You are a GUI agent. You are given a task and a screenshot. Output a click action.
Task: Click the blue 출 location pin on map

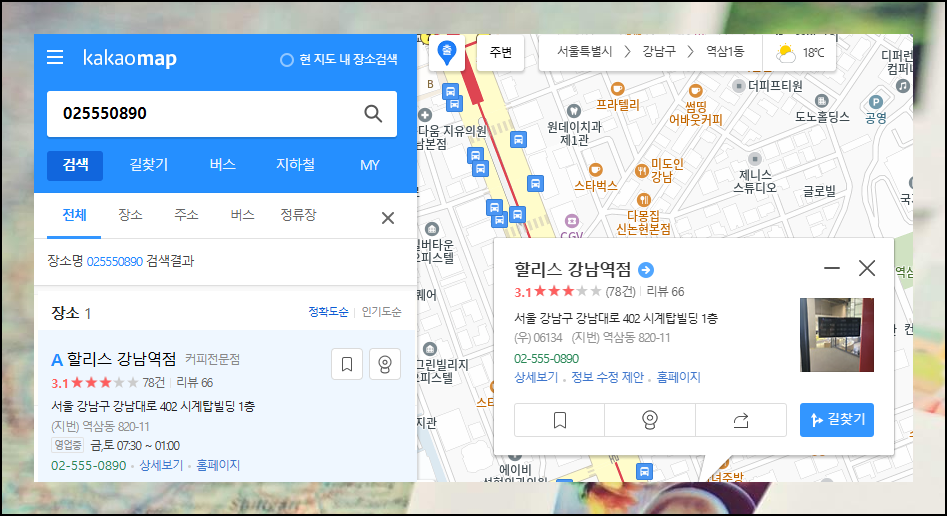tap(446, 52)
